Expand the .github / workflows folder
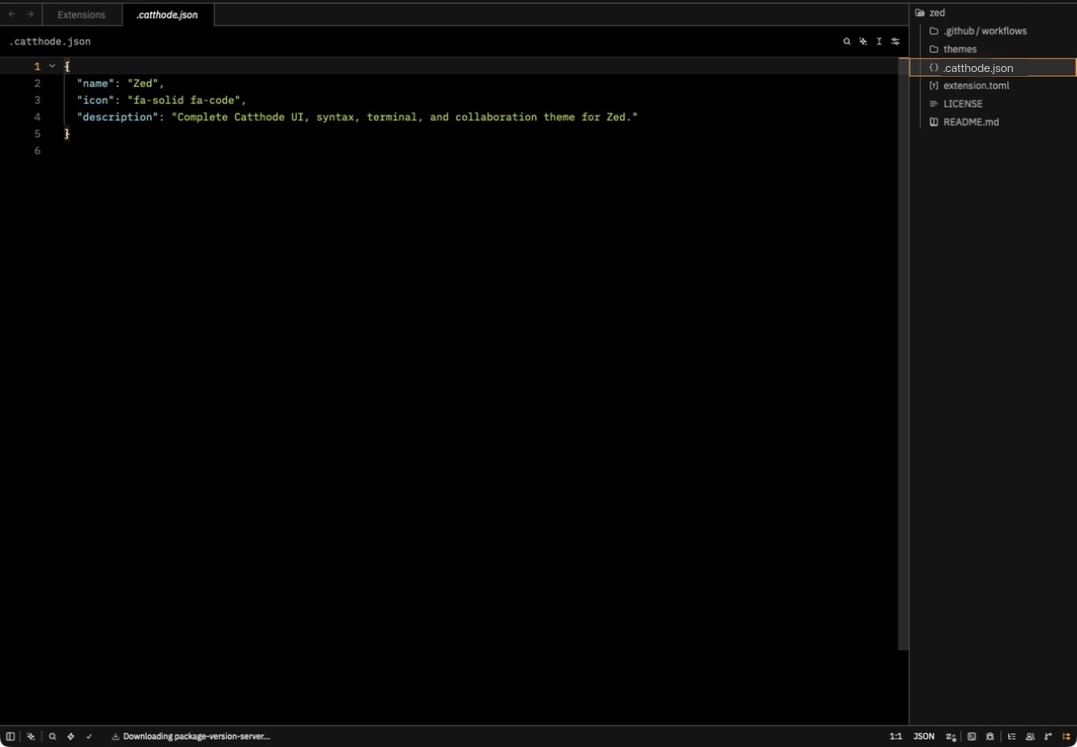Screen dimensions: 1077x747 coord(993,31)
